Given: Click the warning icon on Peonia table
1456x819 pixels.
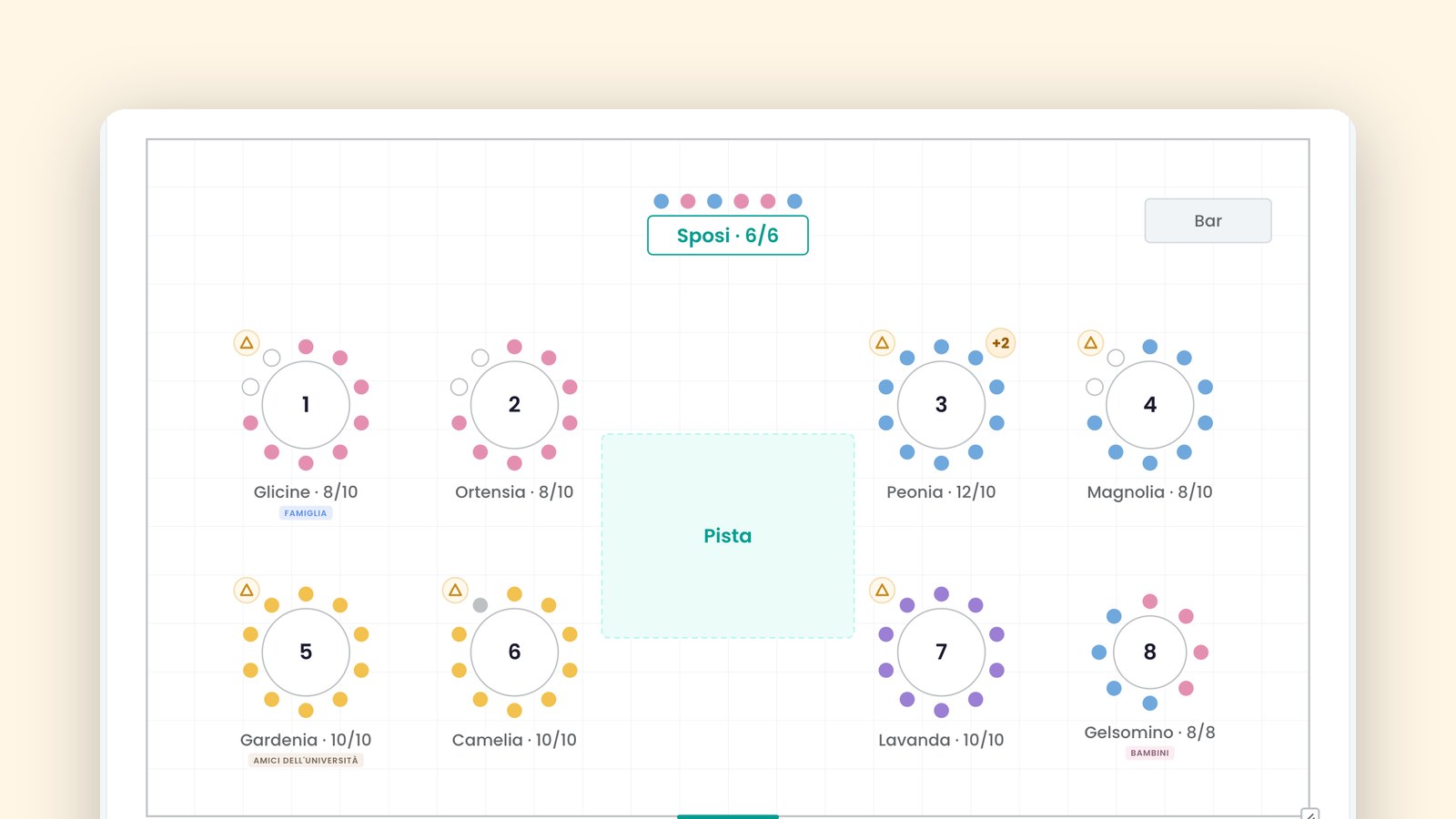Looking at the screenshot, I should [882, 343].
